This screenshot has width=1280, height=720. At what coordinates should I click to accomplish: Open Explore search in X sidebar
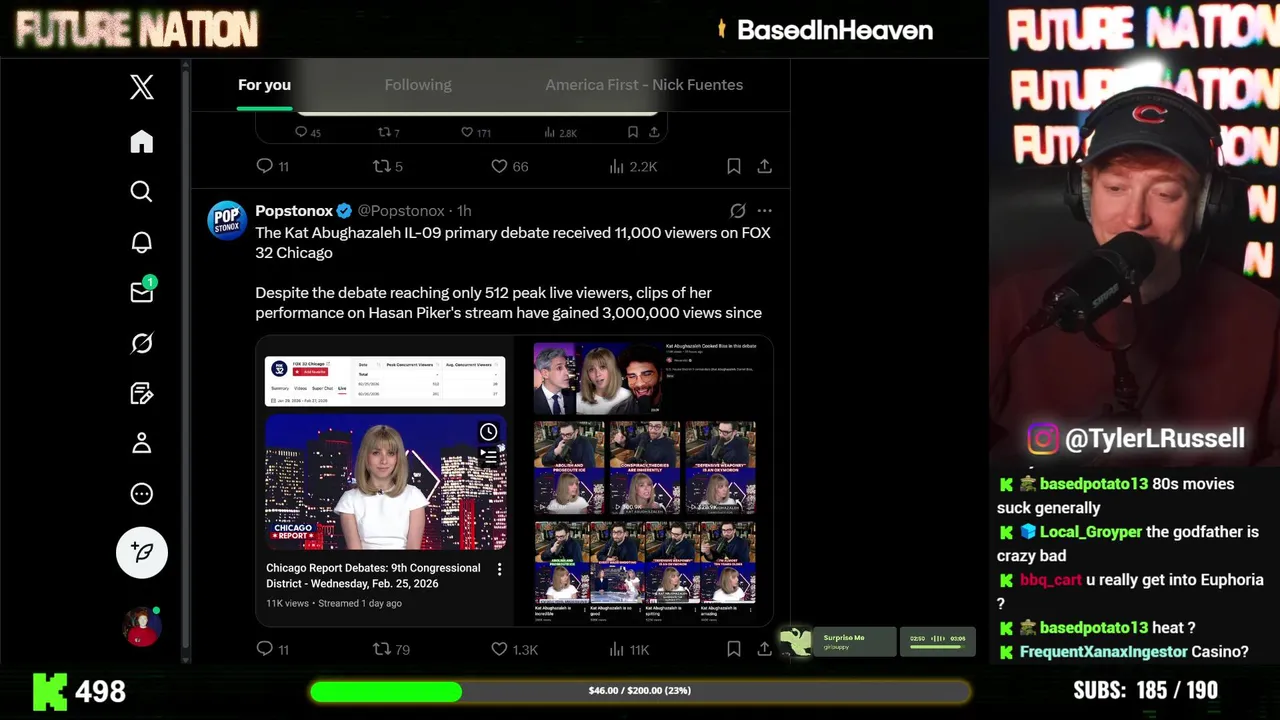pos(142,191)
